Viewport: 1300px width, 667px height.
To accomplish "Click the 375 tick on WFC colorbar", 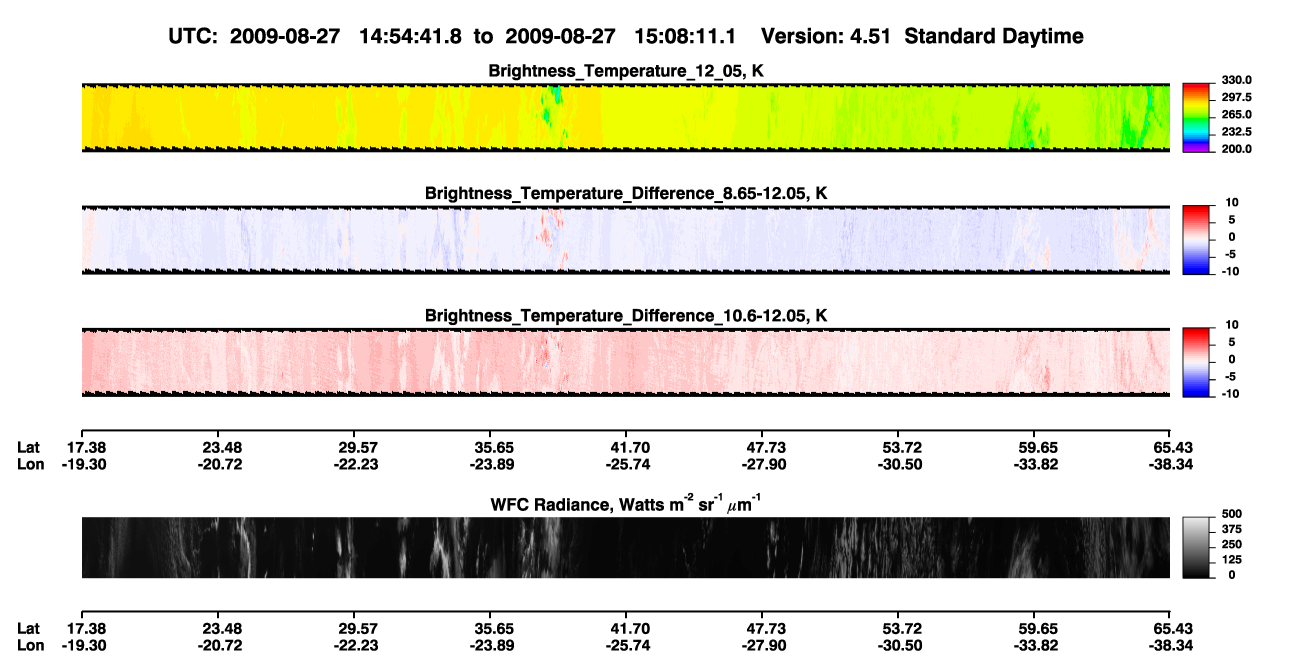I will point(1230,529).
